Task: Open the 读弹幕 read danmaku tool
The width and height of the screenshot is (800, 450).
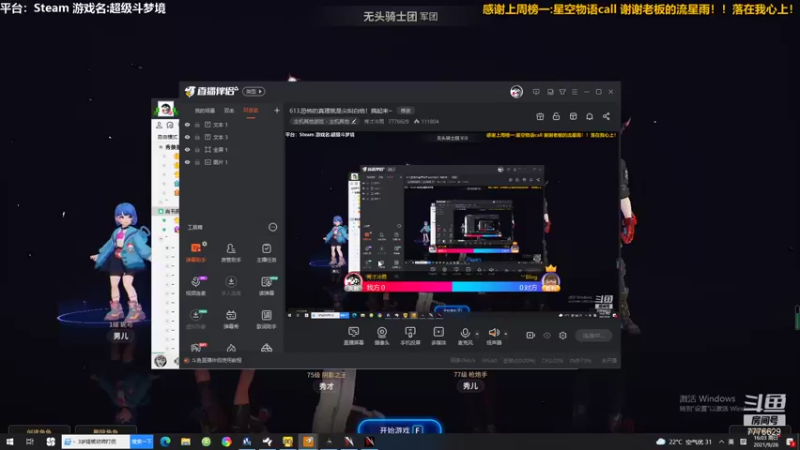Action: point(266,286)
